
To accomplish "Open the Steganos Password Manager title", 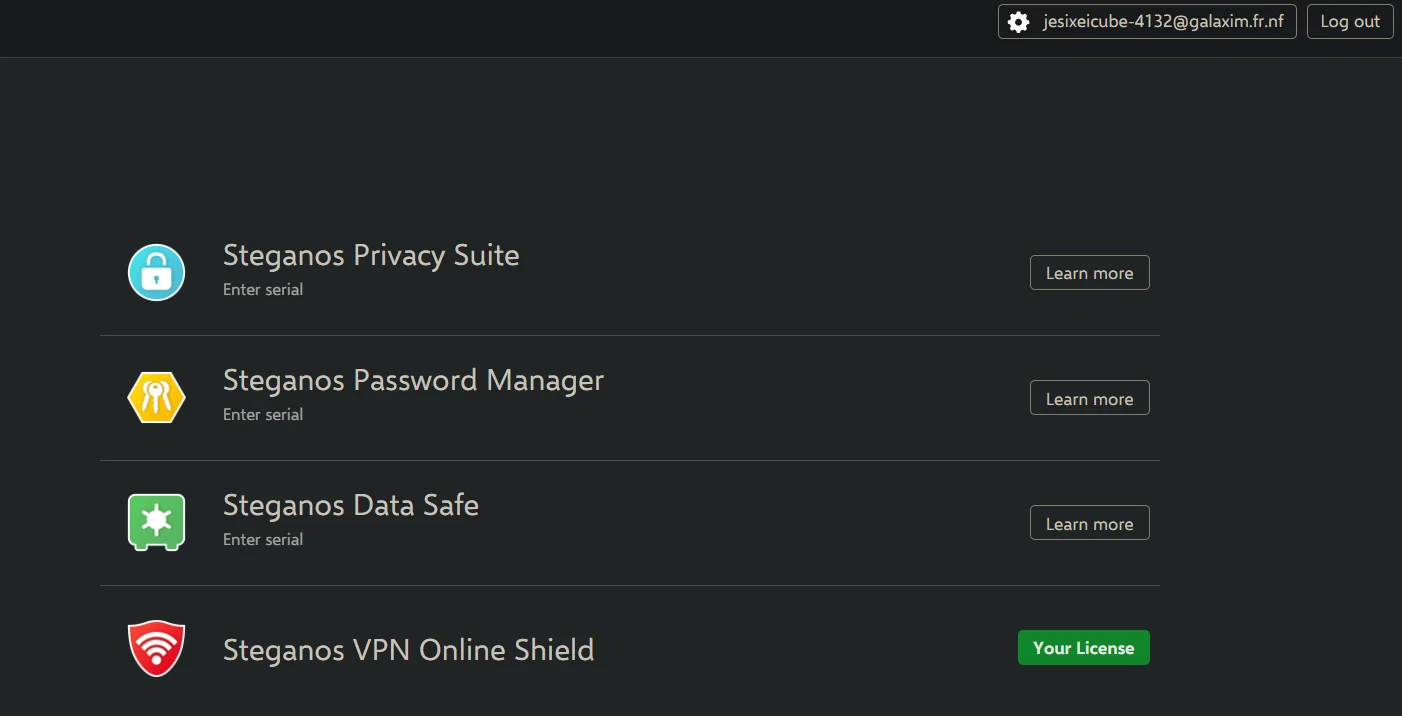I will tap(413, 380).
